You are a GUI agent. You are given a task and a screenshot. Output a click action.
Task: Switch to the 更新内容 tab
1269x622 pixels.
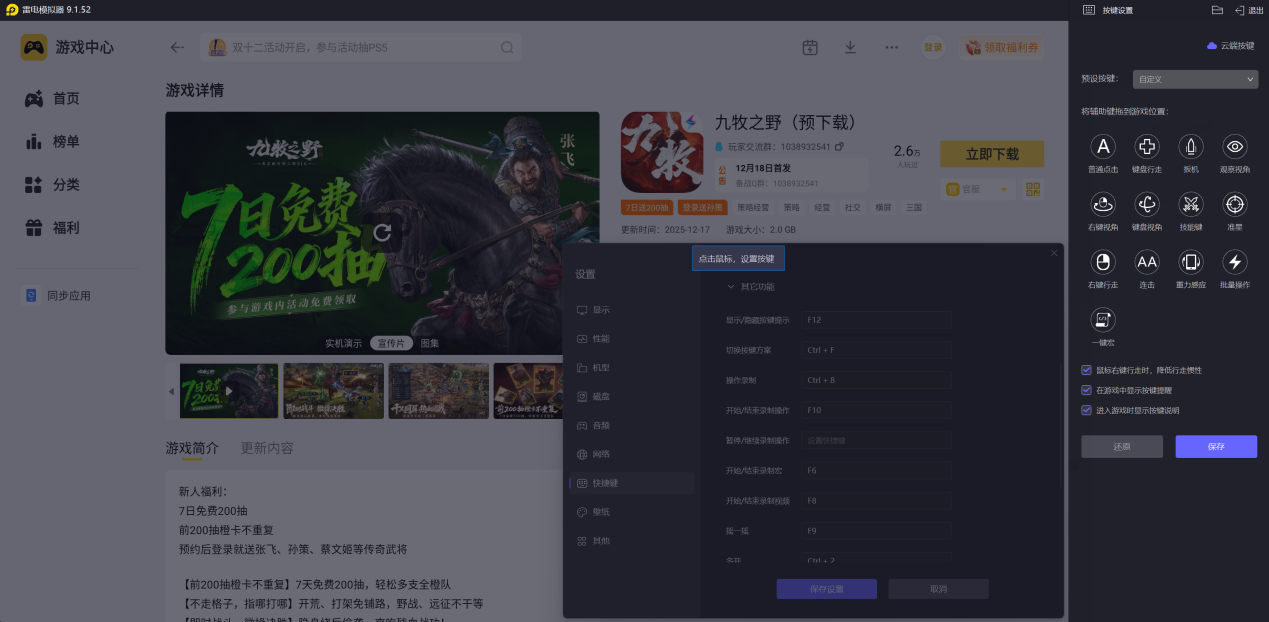tap(267, 448)
